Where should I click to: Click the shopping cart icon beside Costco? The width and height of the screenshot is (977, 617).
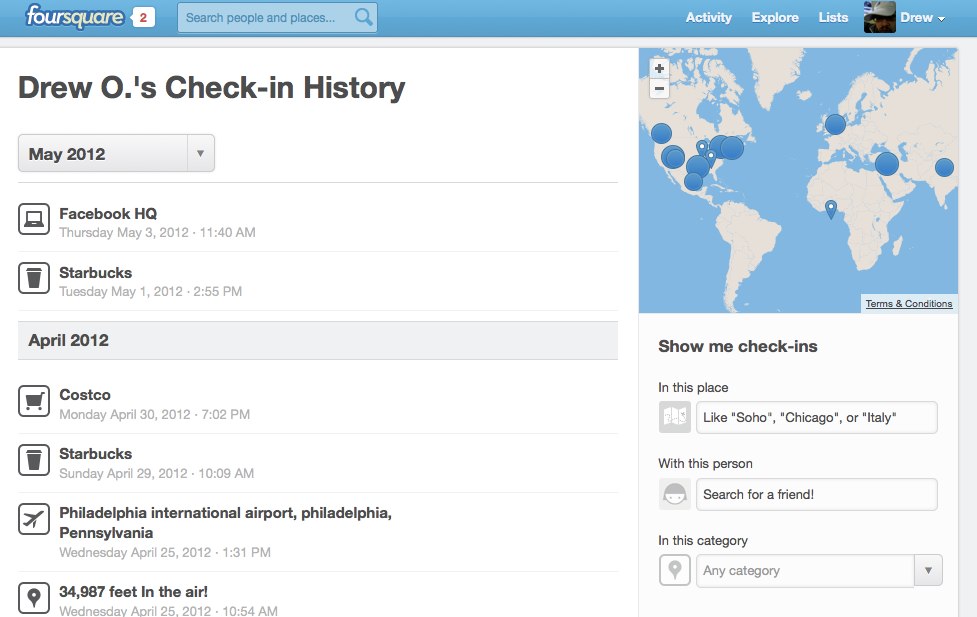[34, 401]
